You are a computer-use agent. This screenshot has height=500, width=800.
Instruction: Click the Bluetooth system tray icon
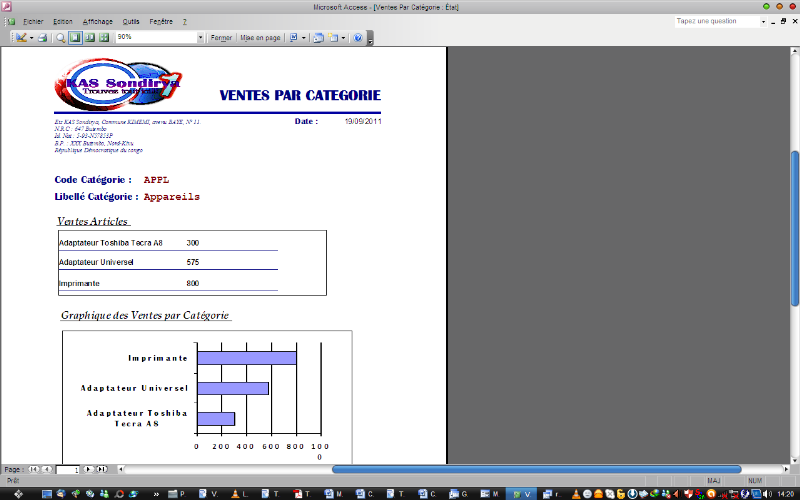tap(744, 494)
